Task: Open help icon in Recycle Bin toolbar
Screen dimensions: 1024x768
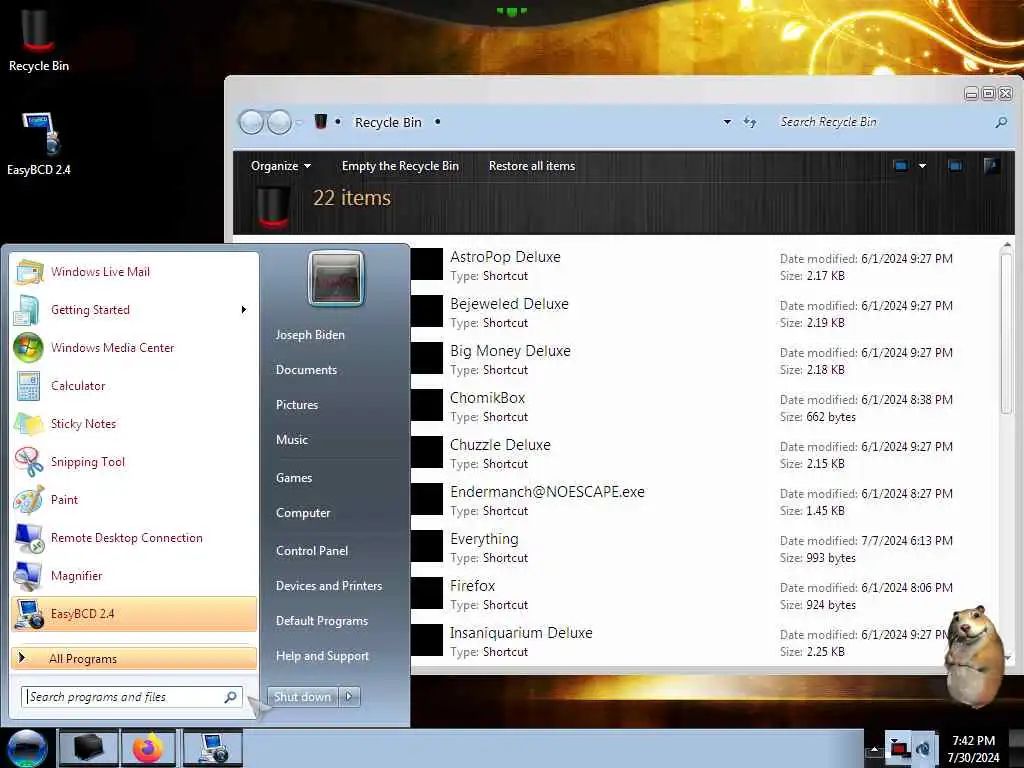Action: 991,166
